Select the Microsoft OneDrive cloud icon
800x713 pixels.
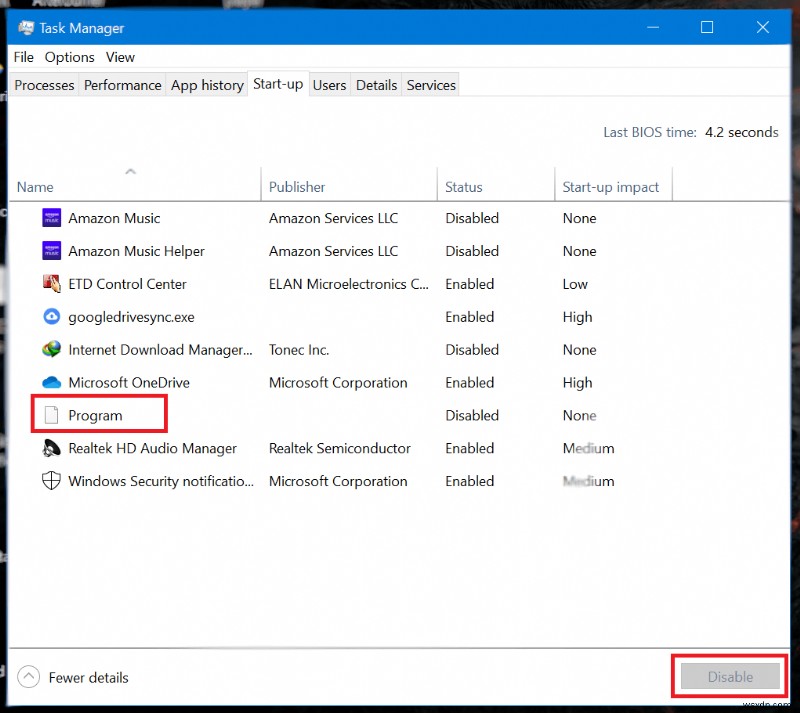pyautogui.click(x=51, y=382)
